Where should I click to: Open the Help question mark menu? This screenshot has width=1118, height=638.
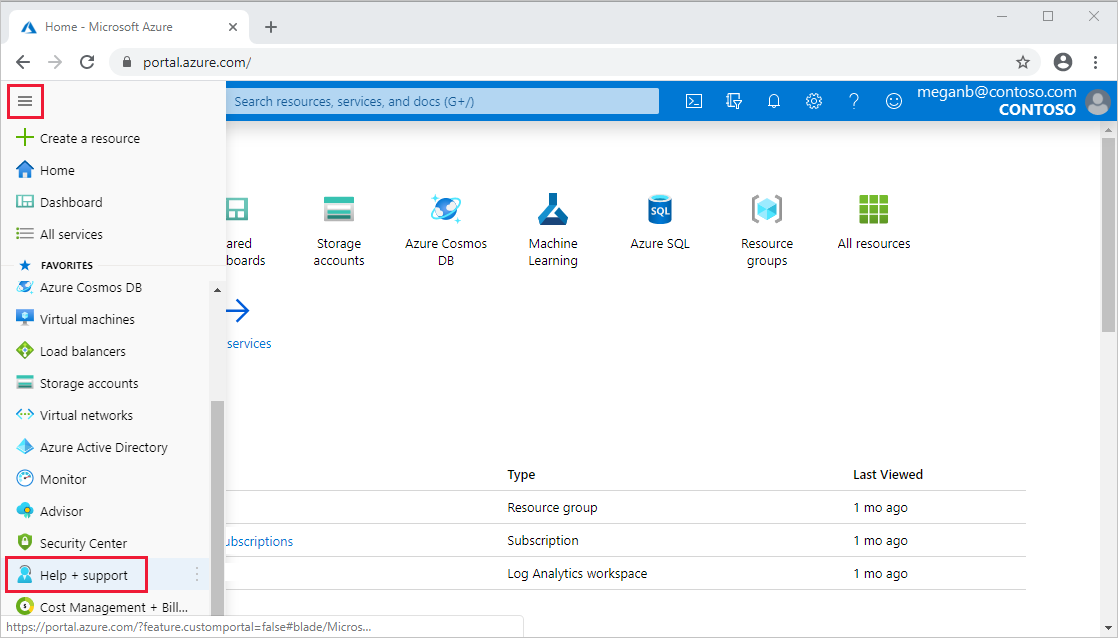(853, 101)
